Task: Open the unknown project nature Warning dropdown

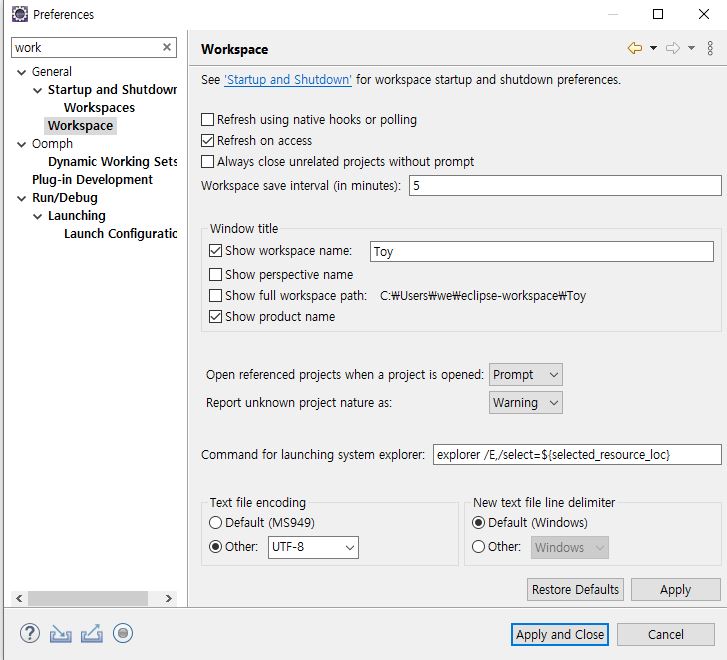Action: pyautogui.click(x=526, y=403)
